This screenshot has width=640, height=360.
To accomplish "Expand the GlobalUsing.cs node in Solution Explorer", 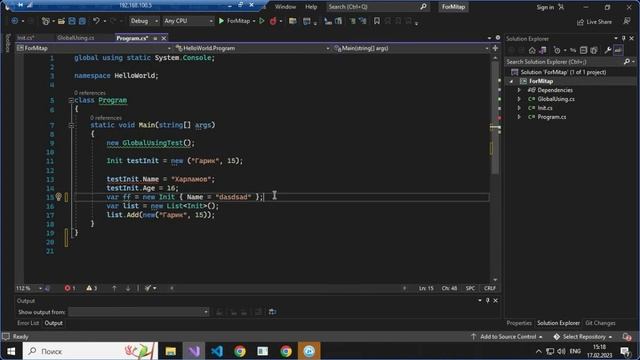I will (x=519, y=99).
